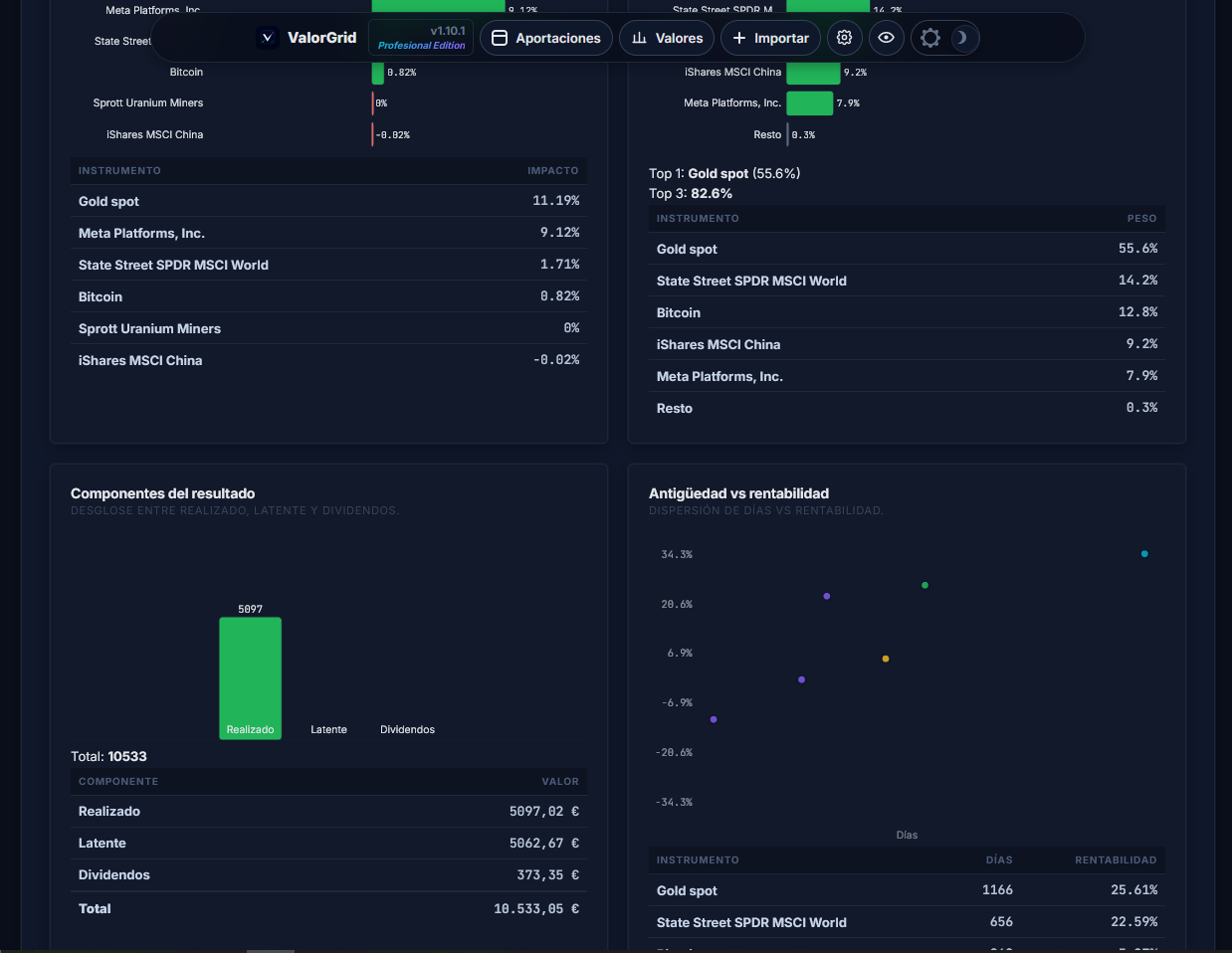Open the Aportaciones section

pyautogui.click(x=546, y=38)
